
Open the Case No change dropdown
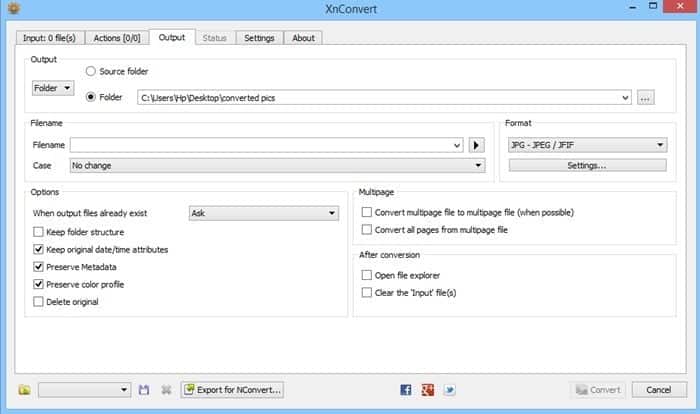coord(277,166)
